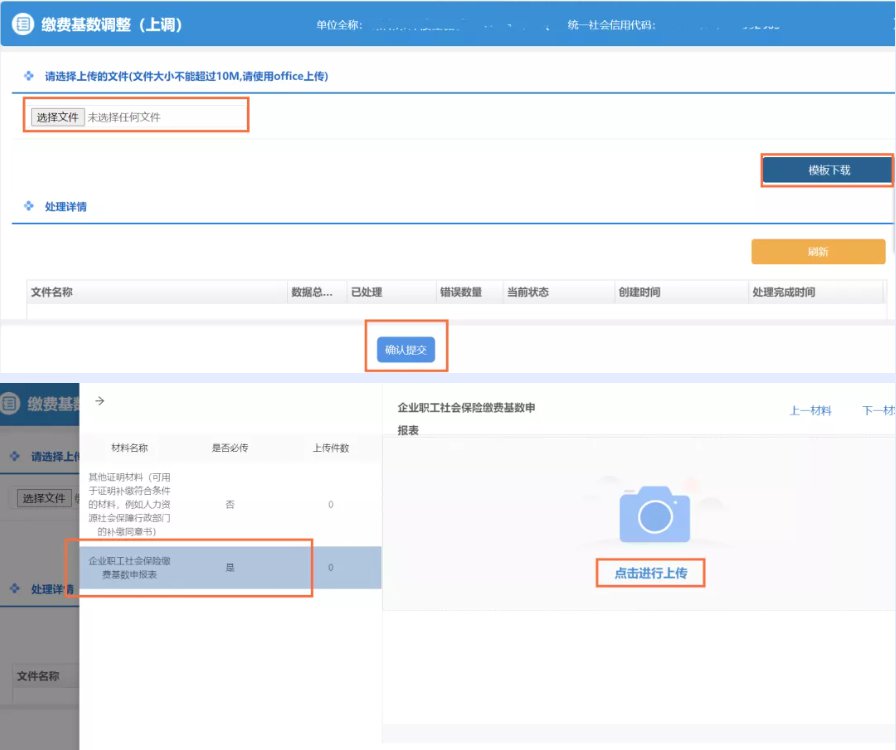Go to previous material via 上一材料
Screen dimensions: 896x750
(x=810, y=410)
